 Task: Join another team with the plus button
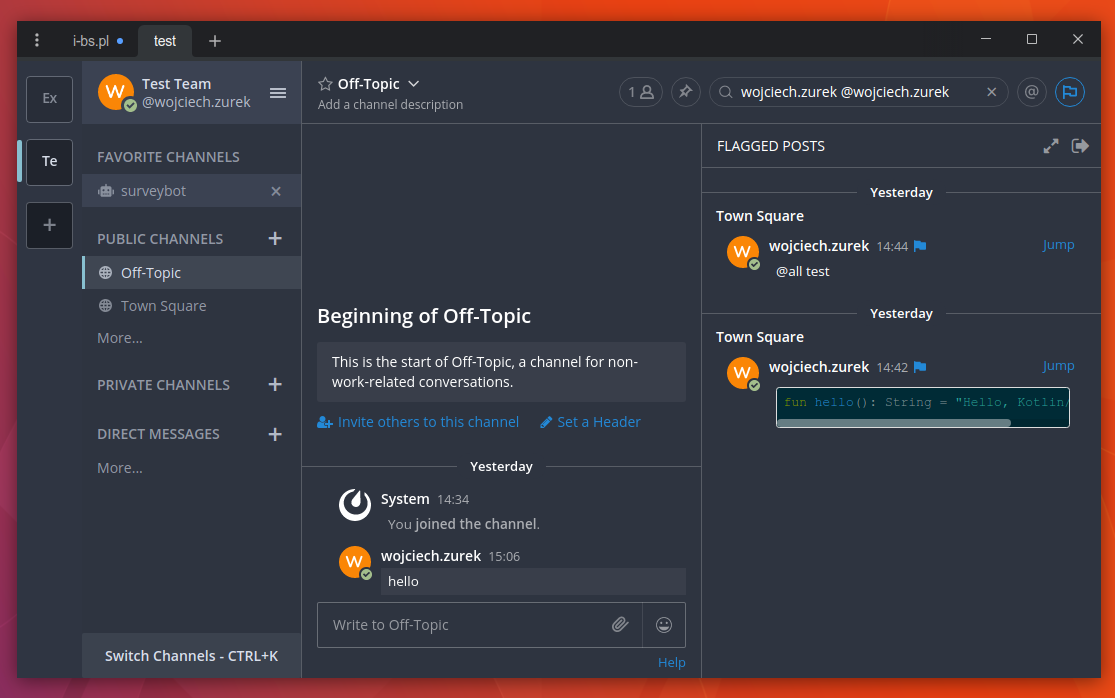coord(49,225)
